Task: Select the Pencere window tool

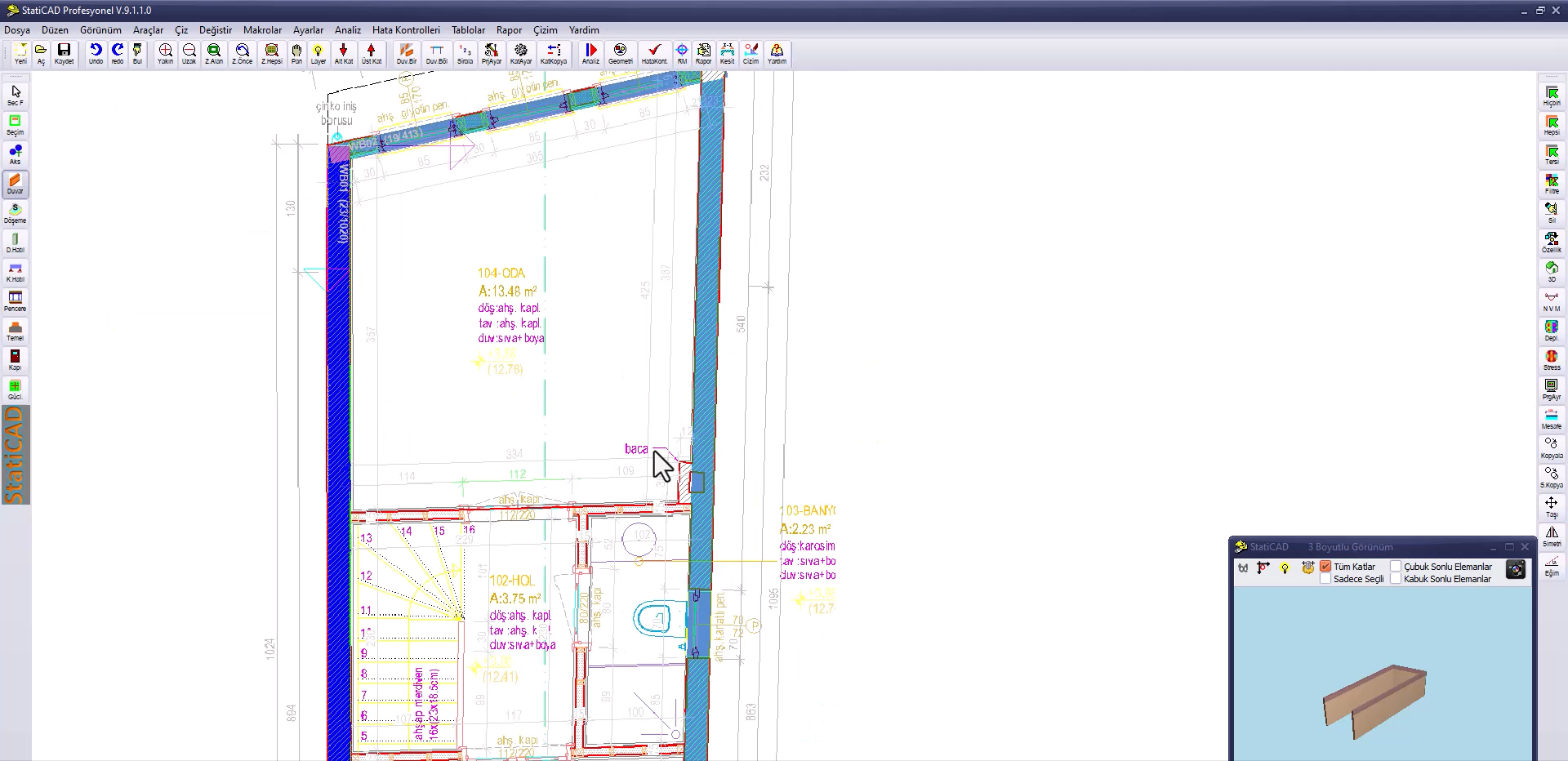Action: [x=15, y=301]
